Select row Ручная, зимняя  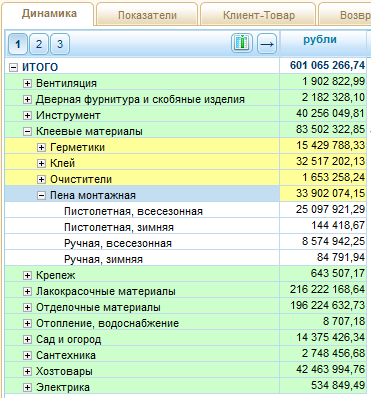(x=185, y=259)
